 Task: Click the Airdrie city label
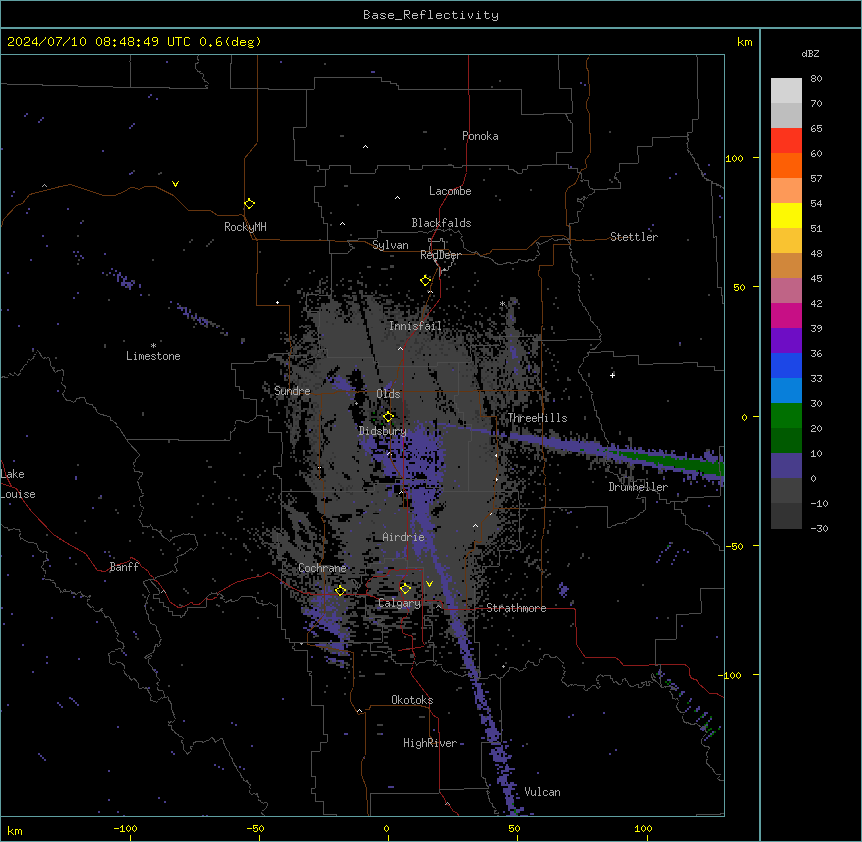coord(404,537)
